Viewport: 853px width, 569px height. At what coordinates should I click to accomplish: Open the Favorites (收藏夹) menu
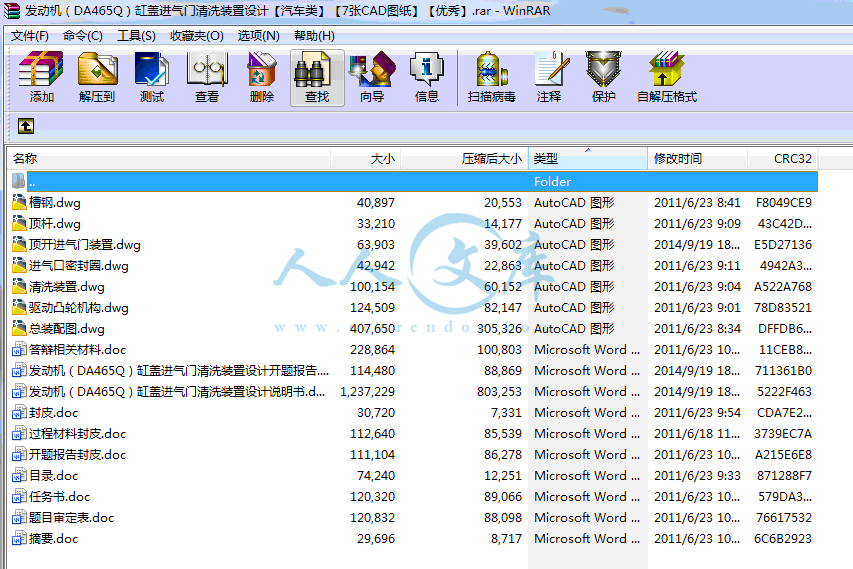[x=196, y=36]
